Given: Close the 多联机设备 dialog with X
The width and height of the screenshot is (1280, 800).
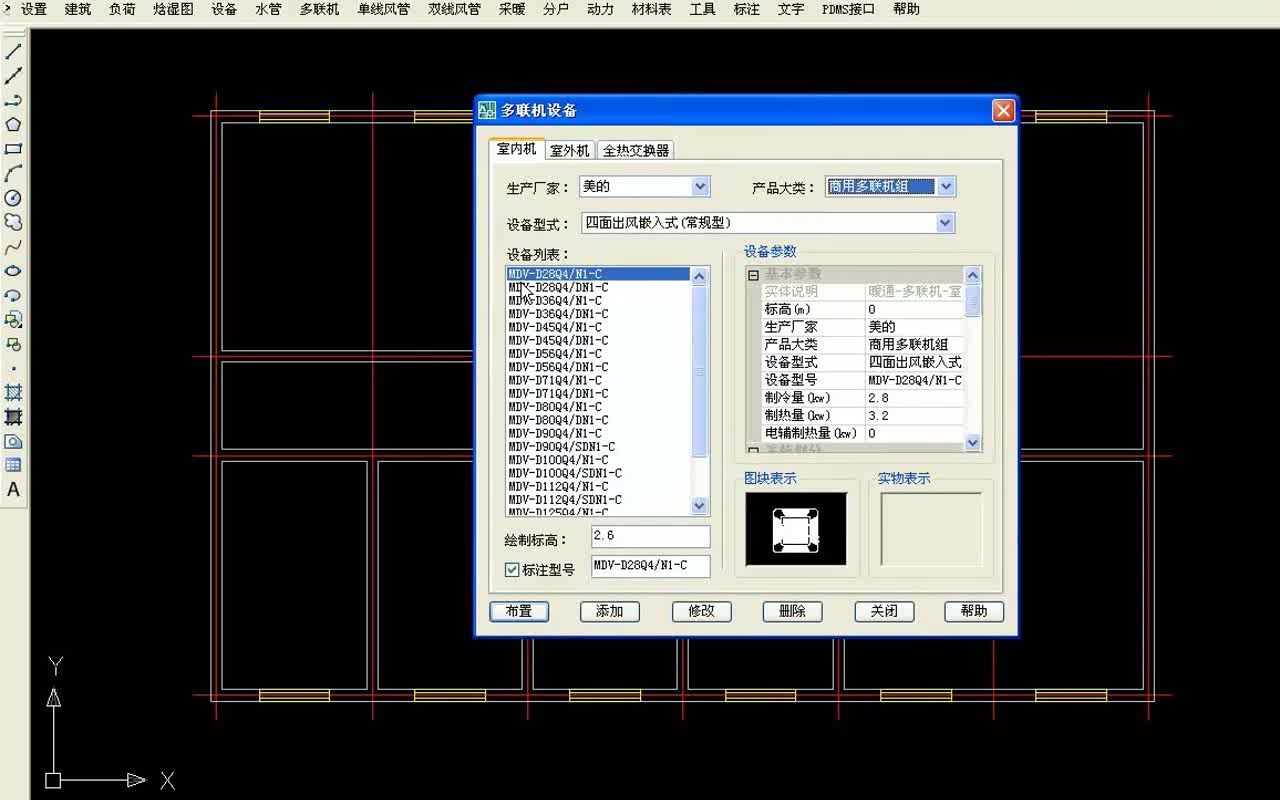Looking at the screenshot, I should click(1003, 111).
